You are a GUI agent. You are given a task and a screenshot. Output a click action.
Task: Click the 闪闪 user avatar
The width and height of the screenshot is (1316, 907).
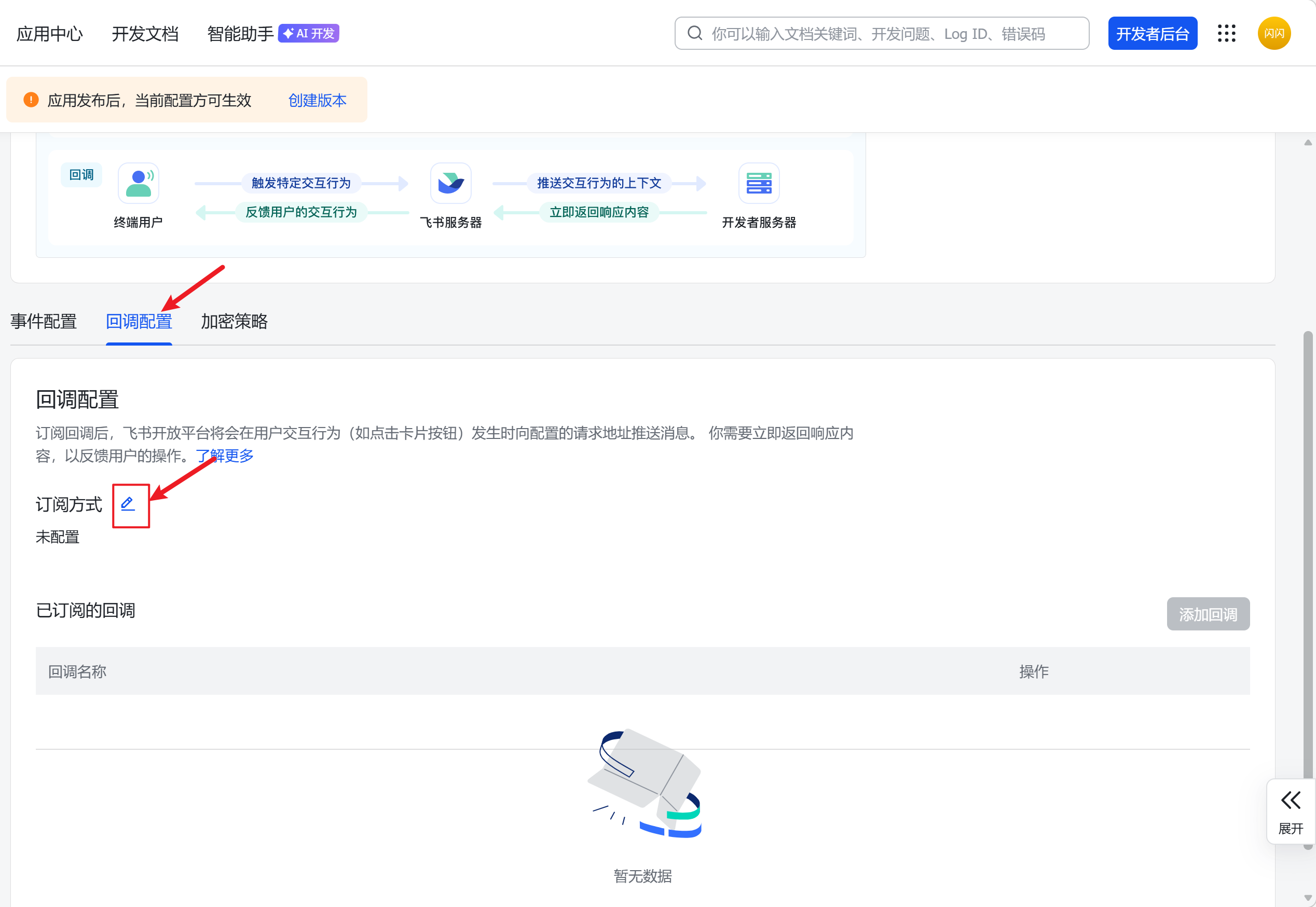(x=1274, y=34)
